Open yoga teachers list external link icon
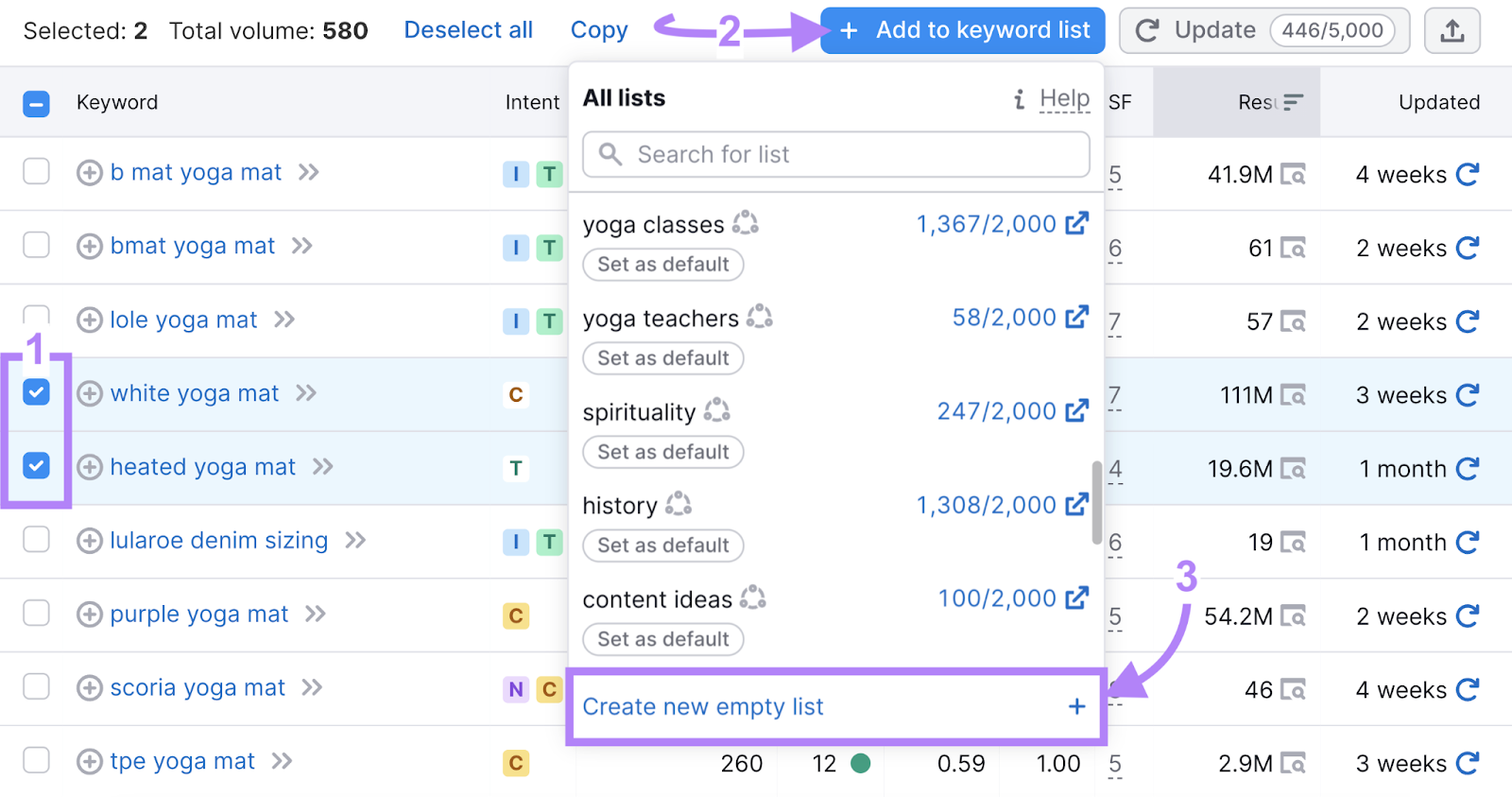The image size is (1512, 797). (1077, 318)
